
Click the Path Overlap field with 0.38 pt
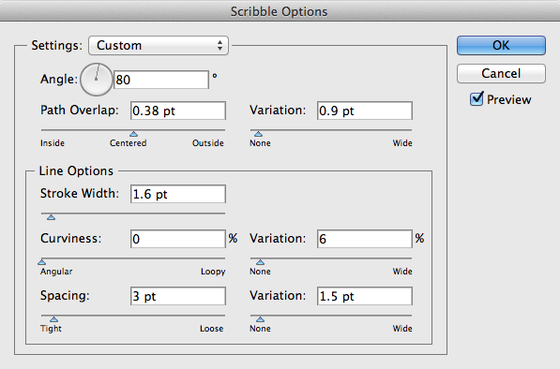178,111
